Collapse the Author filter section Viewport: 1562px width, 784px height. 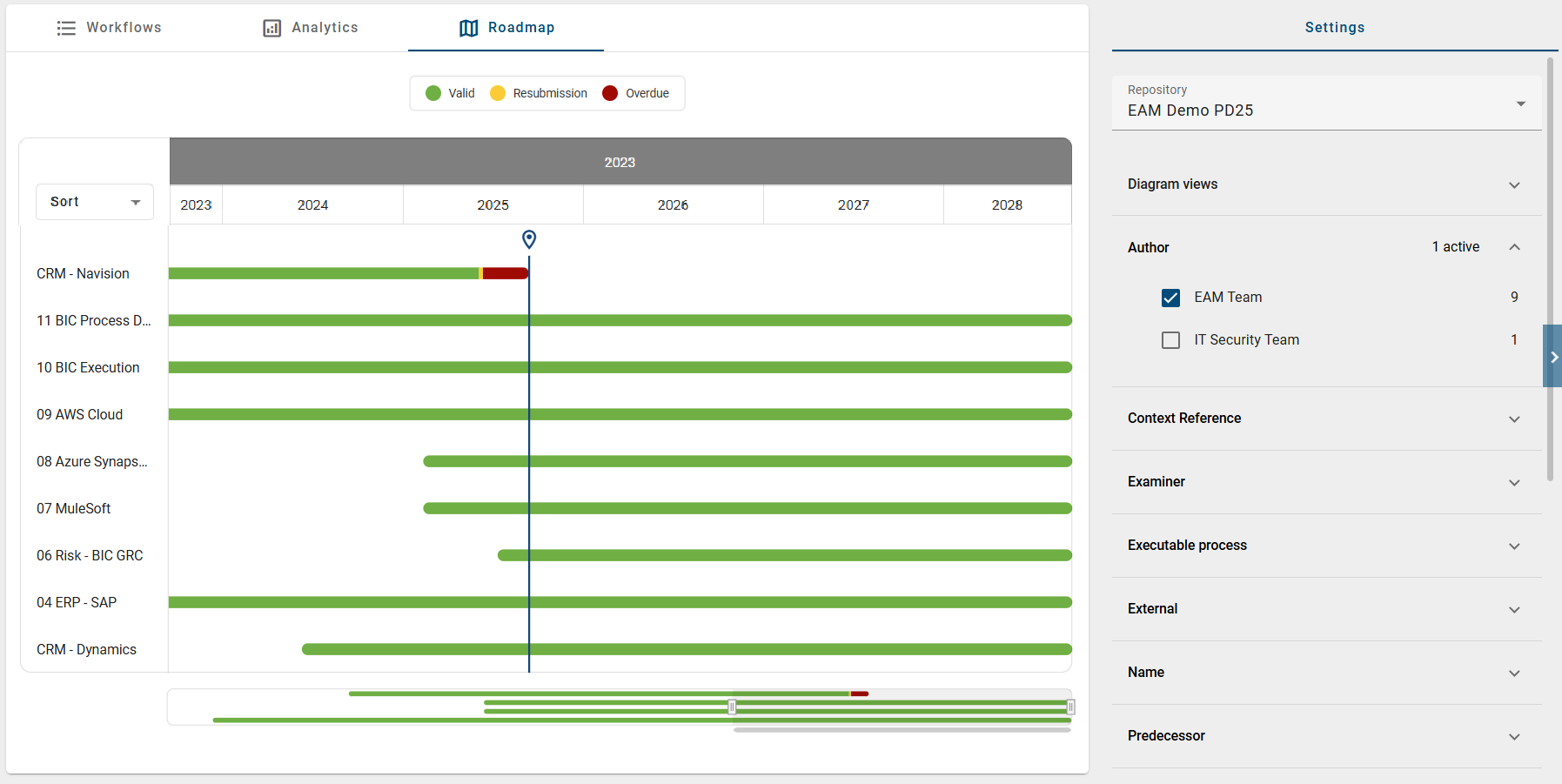pos(1514,247)
